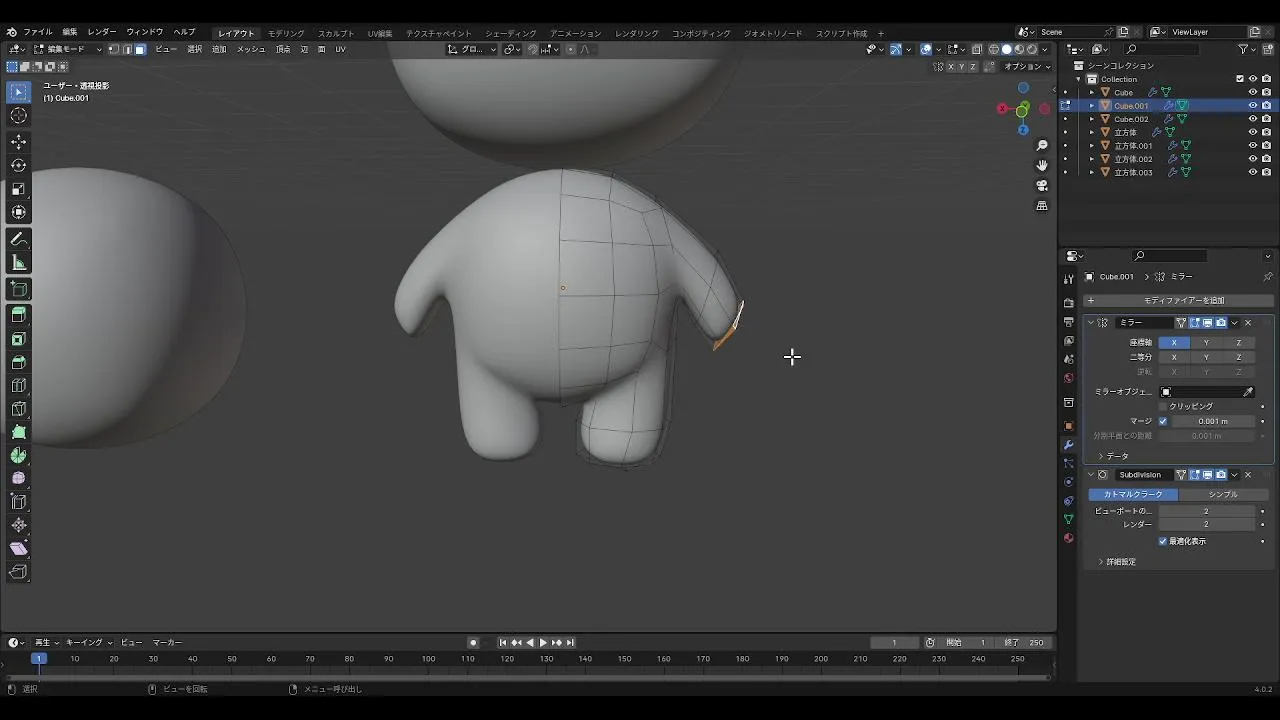This screenshot has width=1280, height=720.
Task: Toggle camera view with the camera gizmo
Action: (1042, 185)
